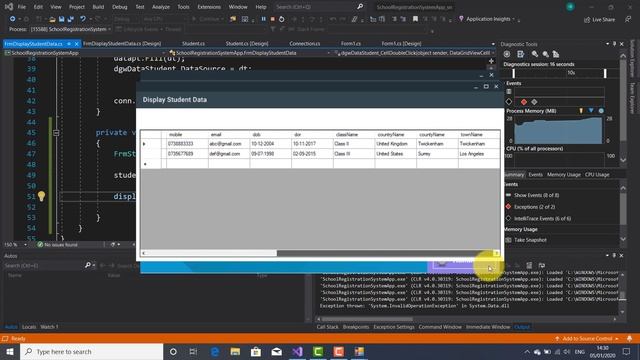Open the Debug menu
Screen dimensions: 640x360
(x=120, y=7)
